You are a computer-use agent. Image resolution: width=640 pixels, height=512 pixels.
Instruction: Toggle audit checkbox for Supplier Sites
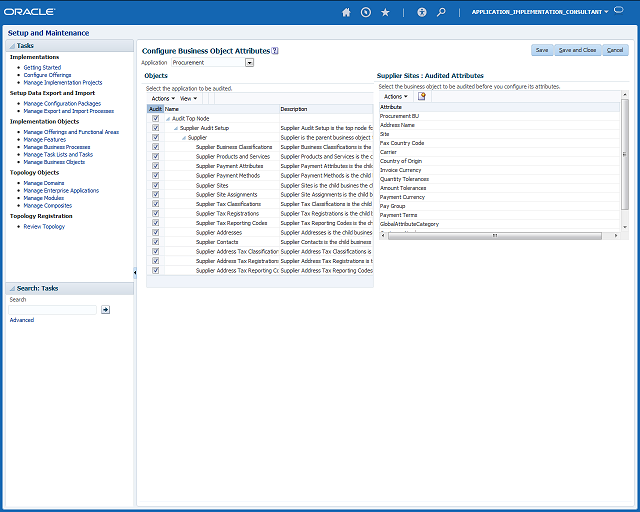coord(156,185)
